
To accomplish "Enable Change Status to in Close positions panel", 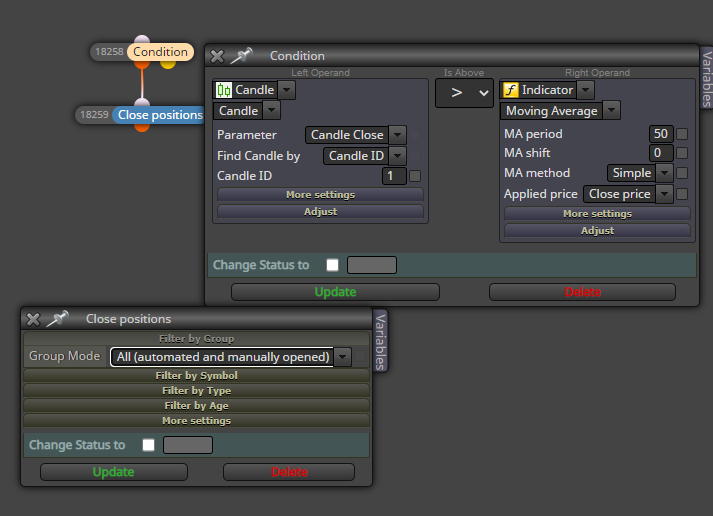I will (x=148, y=445).
